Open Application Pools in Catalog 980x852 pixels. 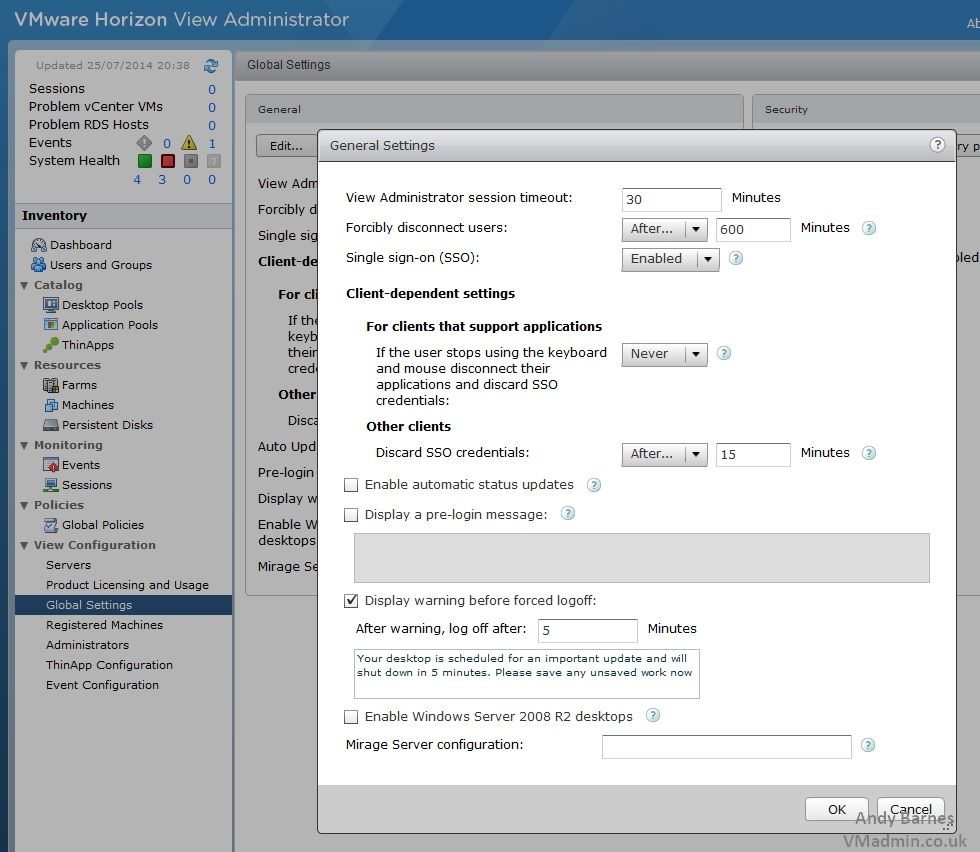[x=109, y=325]
